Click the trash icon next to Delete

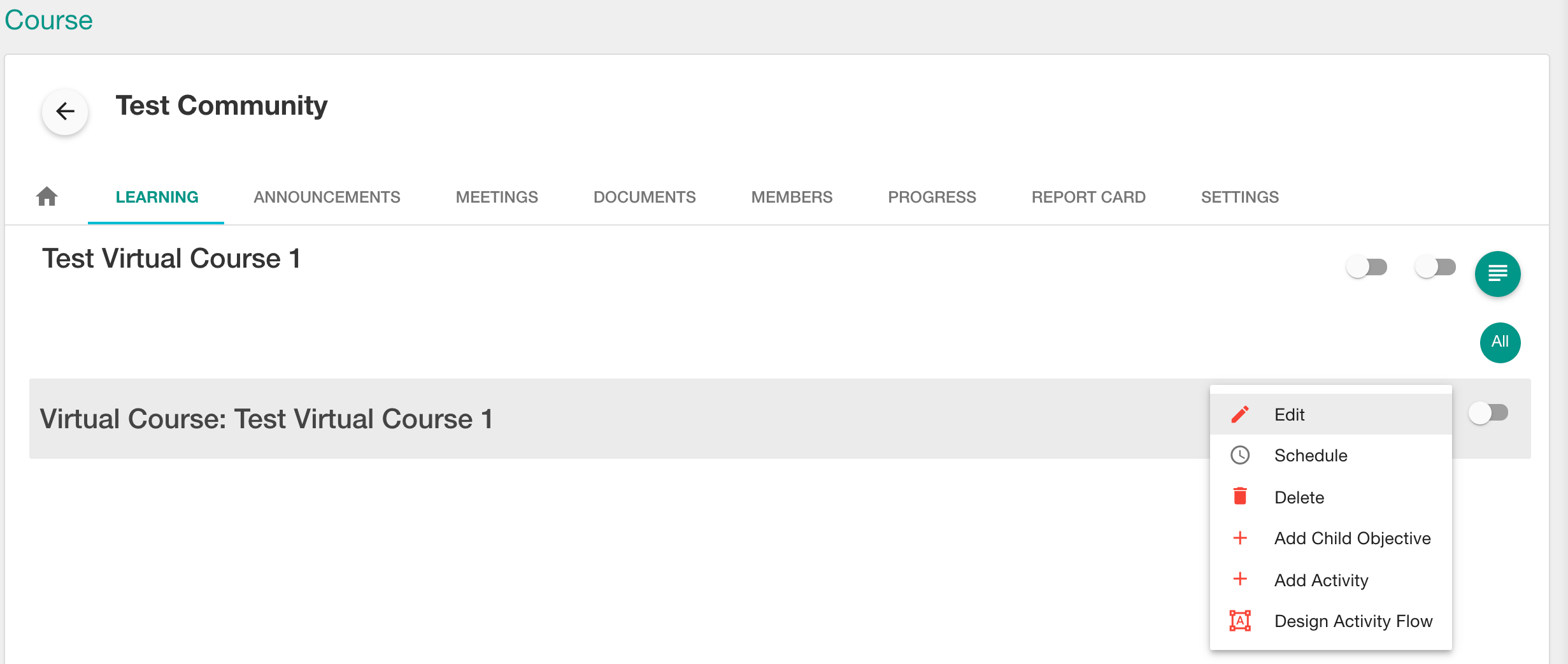[1240, 496]
